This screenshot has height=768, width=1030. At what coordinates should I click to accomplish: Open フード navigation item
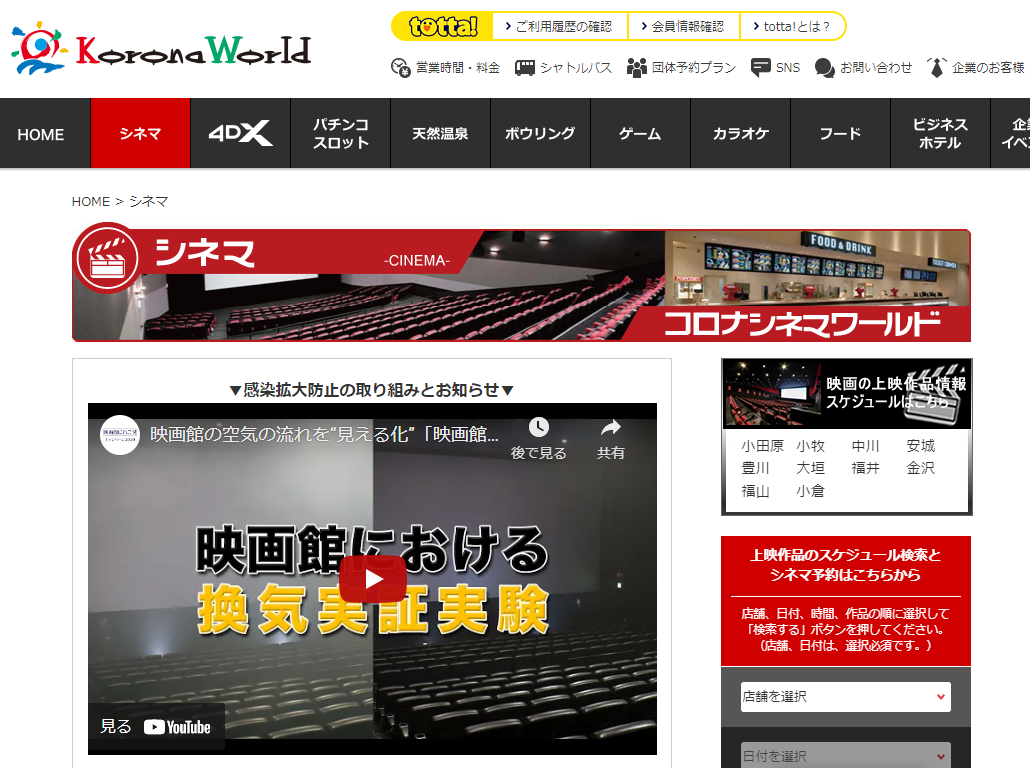[x=840, y=134]
